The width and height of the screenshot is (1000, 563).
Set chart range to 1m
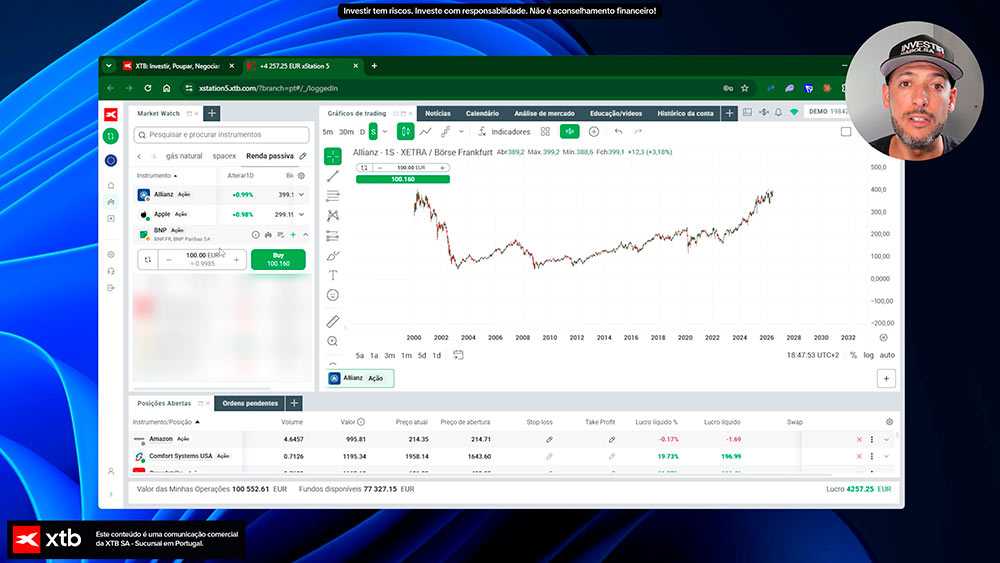(x=406, y=356)
